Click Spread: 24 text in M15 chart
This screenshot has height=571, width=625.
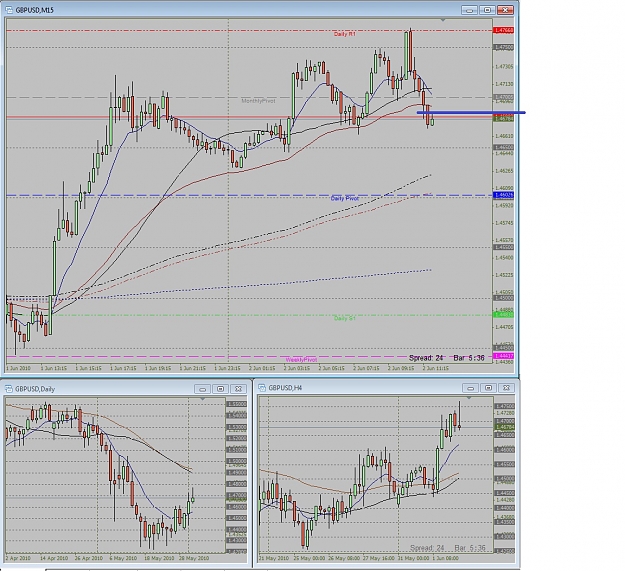tap(426, 358)
